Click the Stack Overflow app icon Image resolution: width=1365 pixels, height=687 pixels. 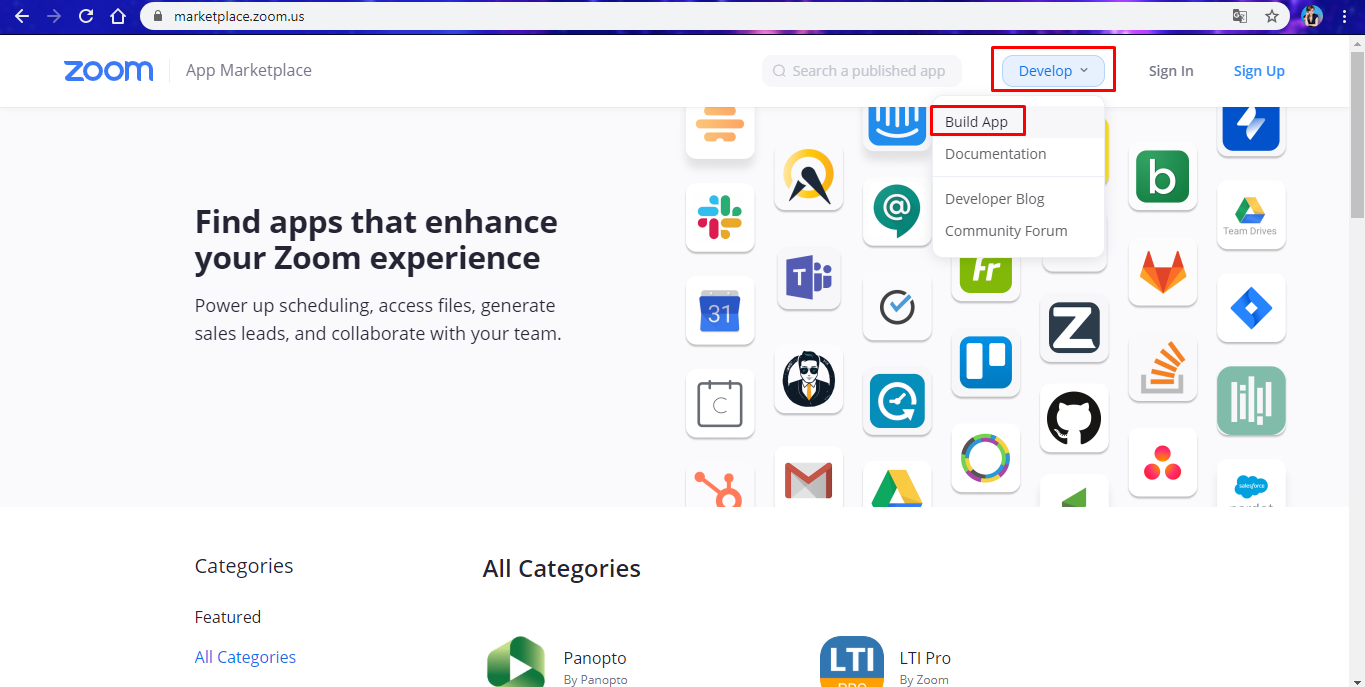tap(1162, 367)
